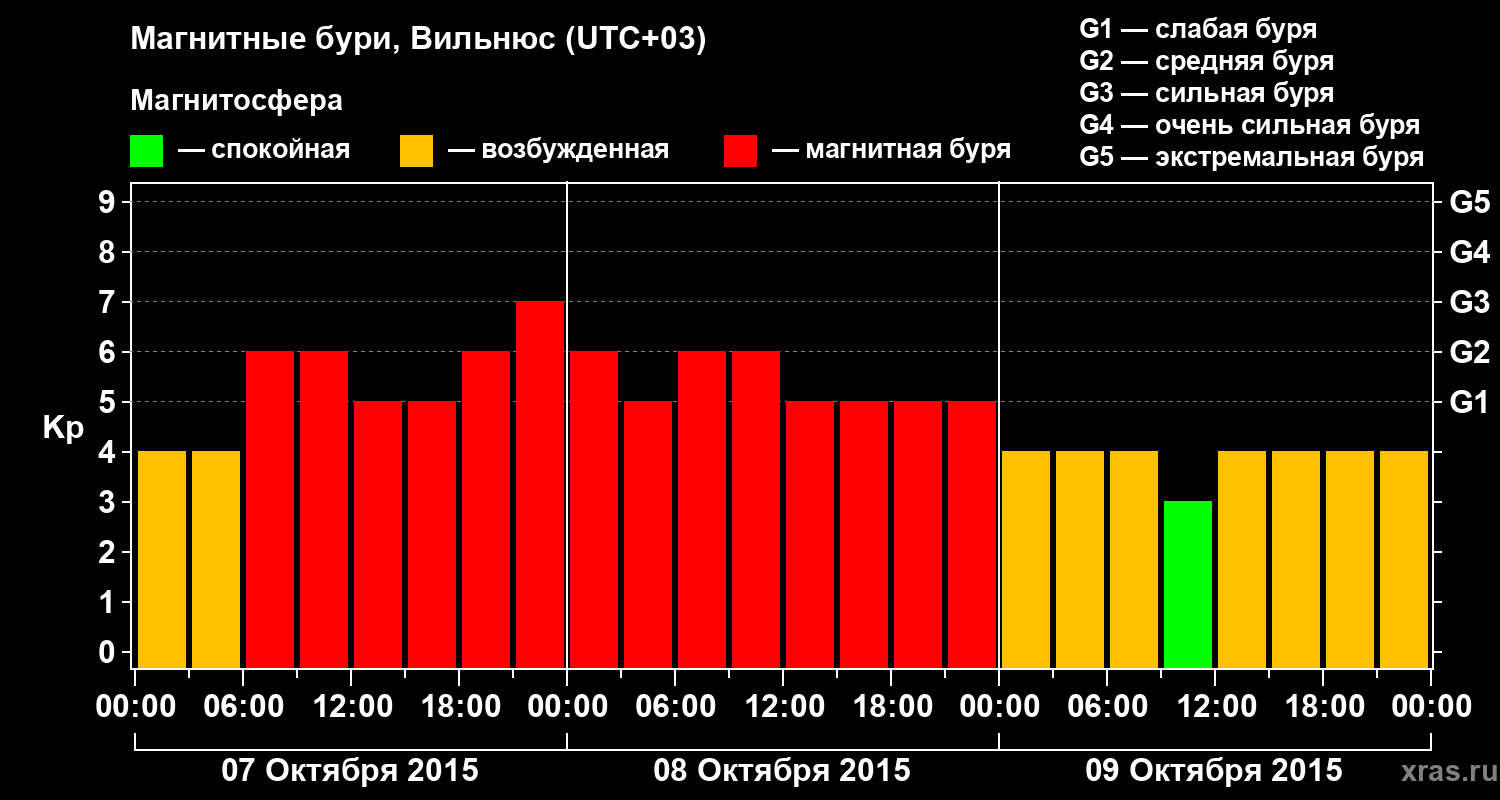
Task: Click the Kp axis value 3
Action: 109,502
